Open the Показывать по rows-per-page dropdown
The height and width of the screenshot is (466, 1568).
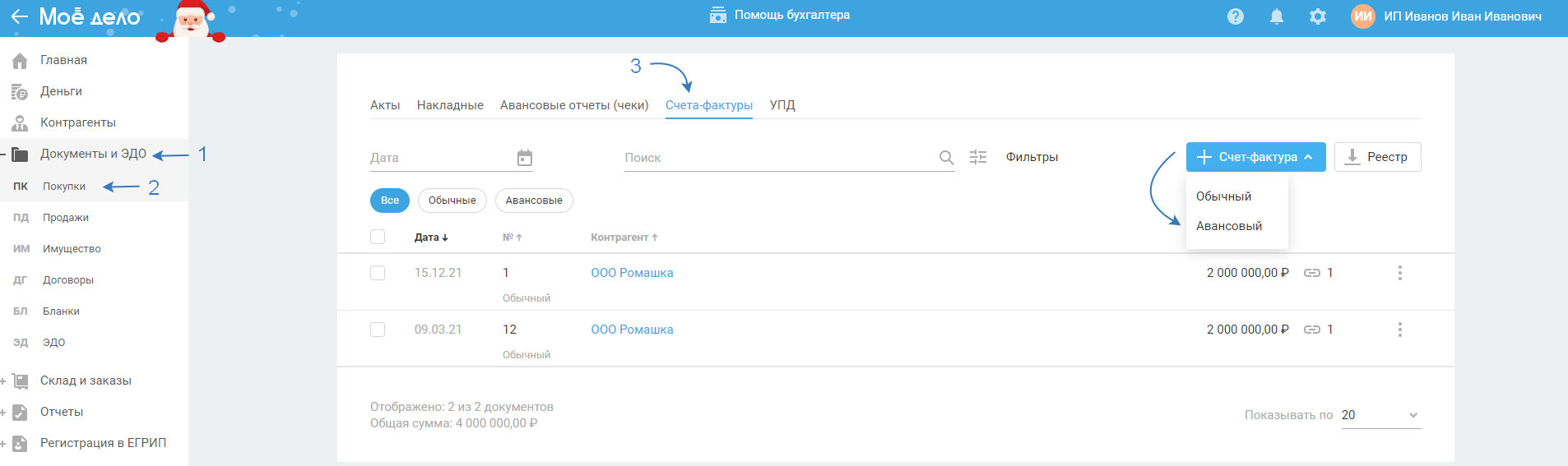[1380, 415]
